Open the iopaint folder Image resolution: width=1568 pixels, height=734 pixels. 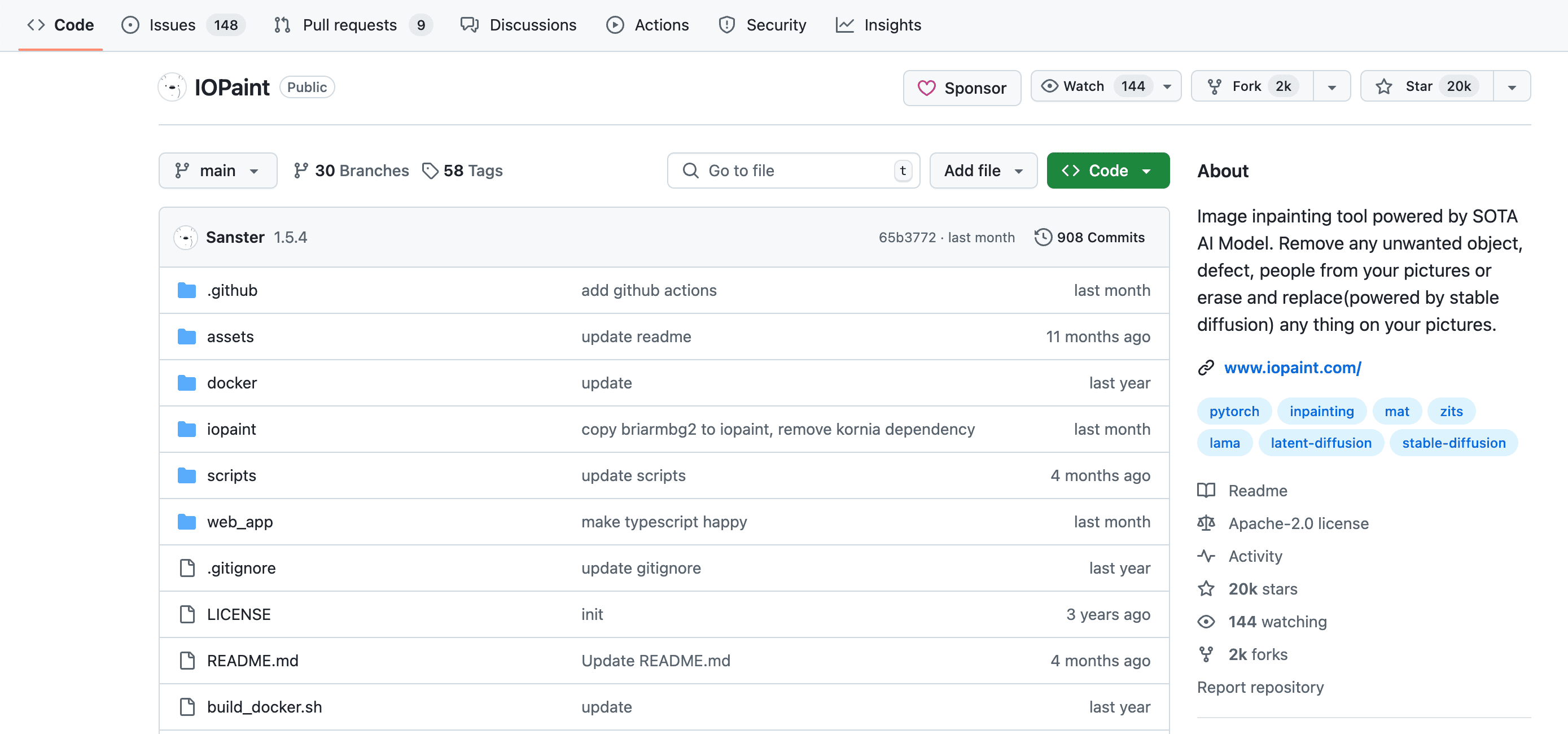[x=231, y=428]
